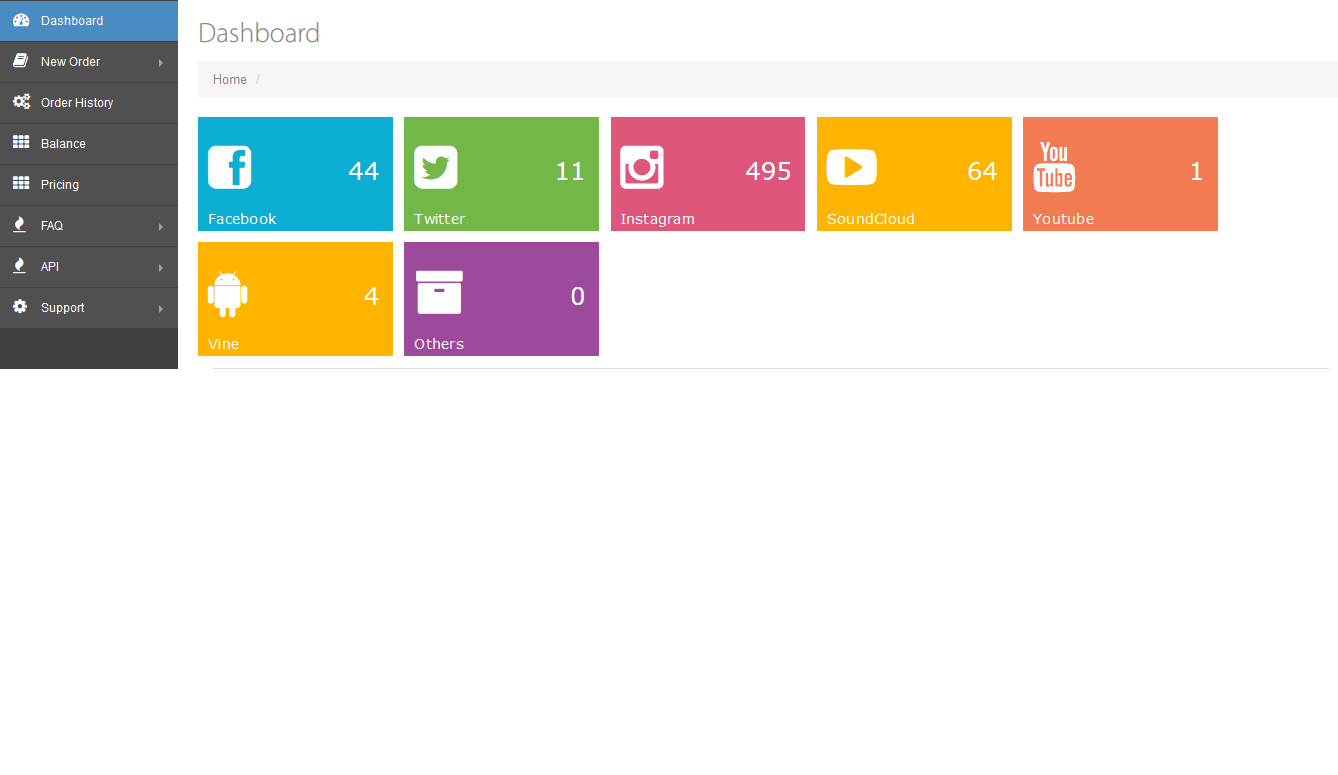1338x775 pixels.
Task: Expand the Support submenu arrow
Action: [160, 309]
